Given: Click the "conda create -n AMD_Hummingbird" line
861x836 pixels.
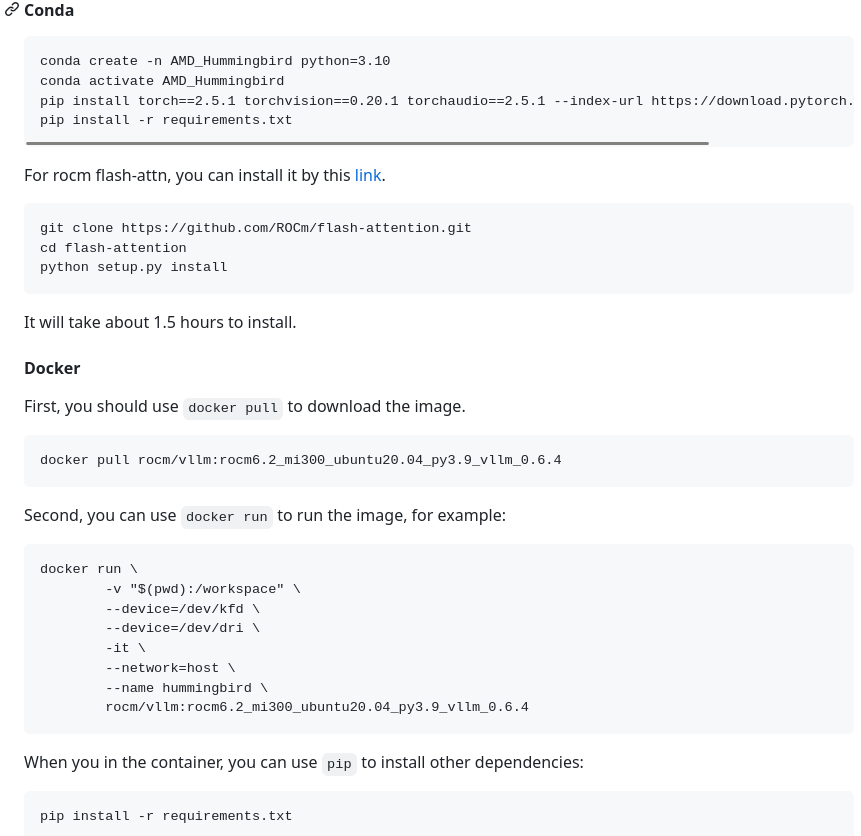Looking at the screenshot, I should pos(215,61).
